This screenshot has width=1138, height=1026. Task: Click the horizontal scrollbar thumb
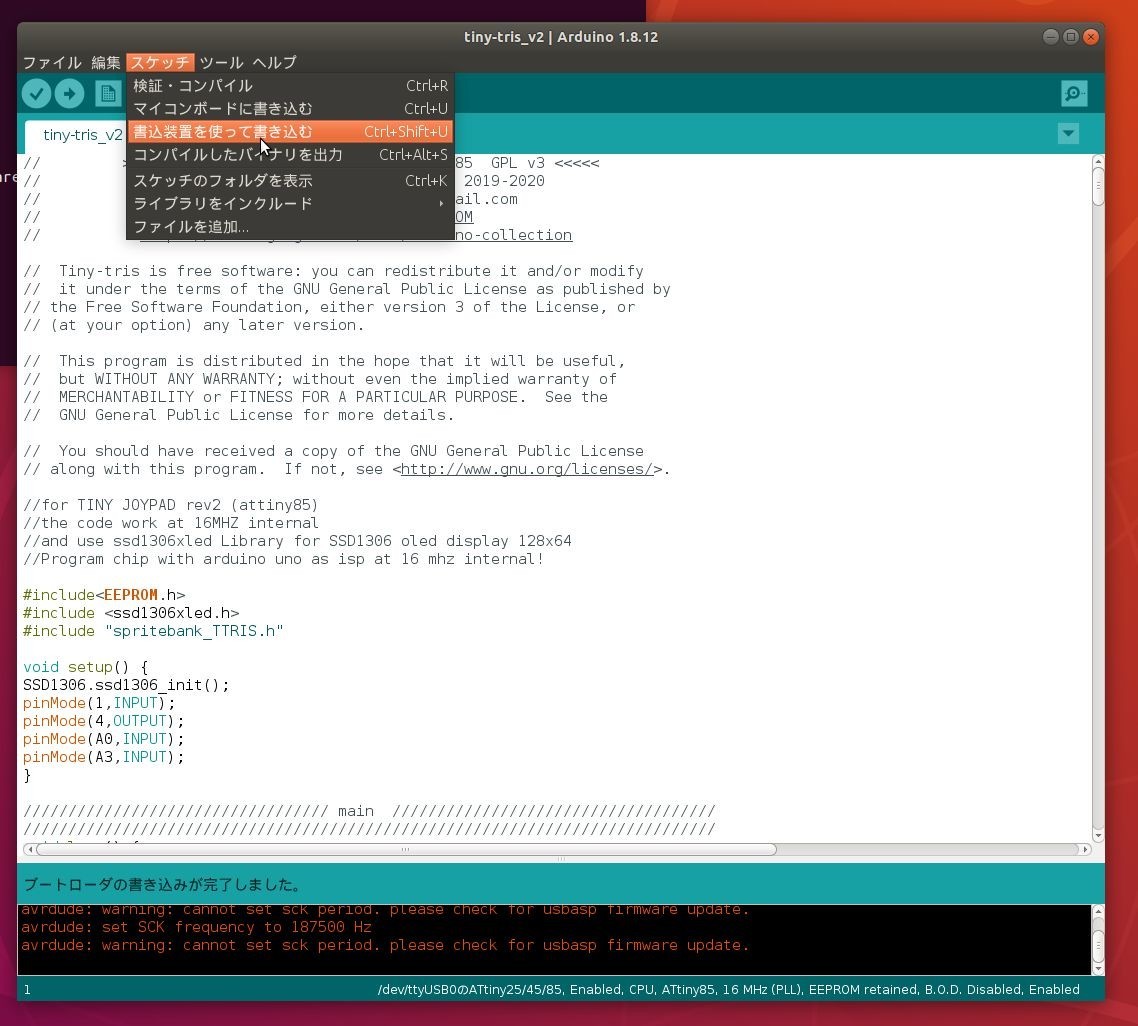[x=406, y=849]
